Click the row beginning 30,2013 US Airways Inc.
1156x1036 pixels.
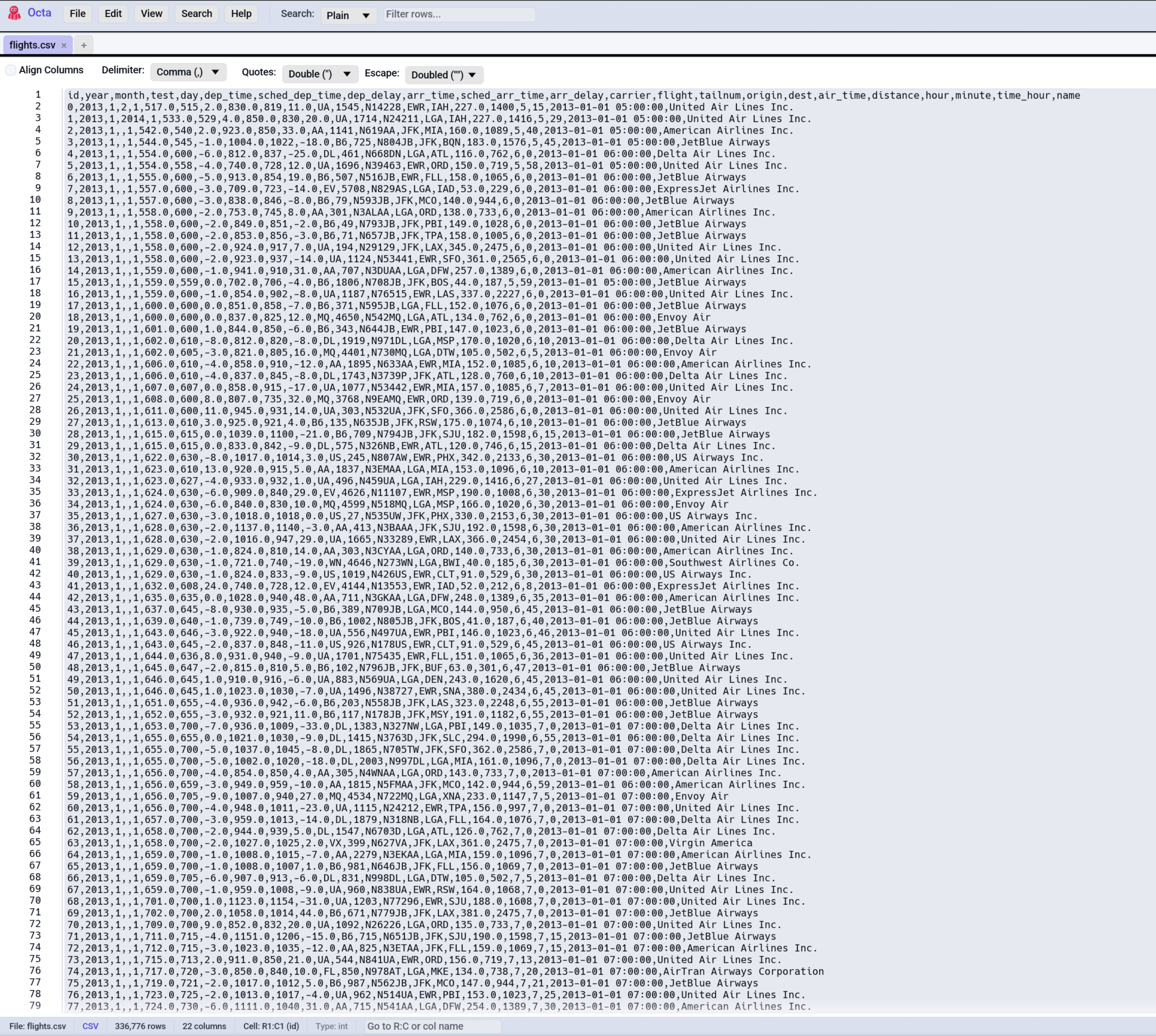coord(415,457)
